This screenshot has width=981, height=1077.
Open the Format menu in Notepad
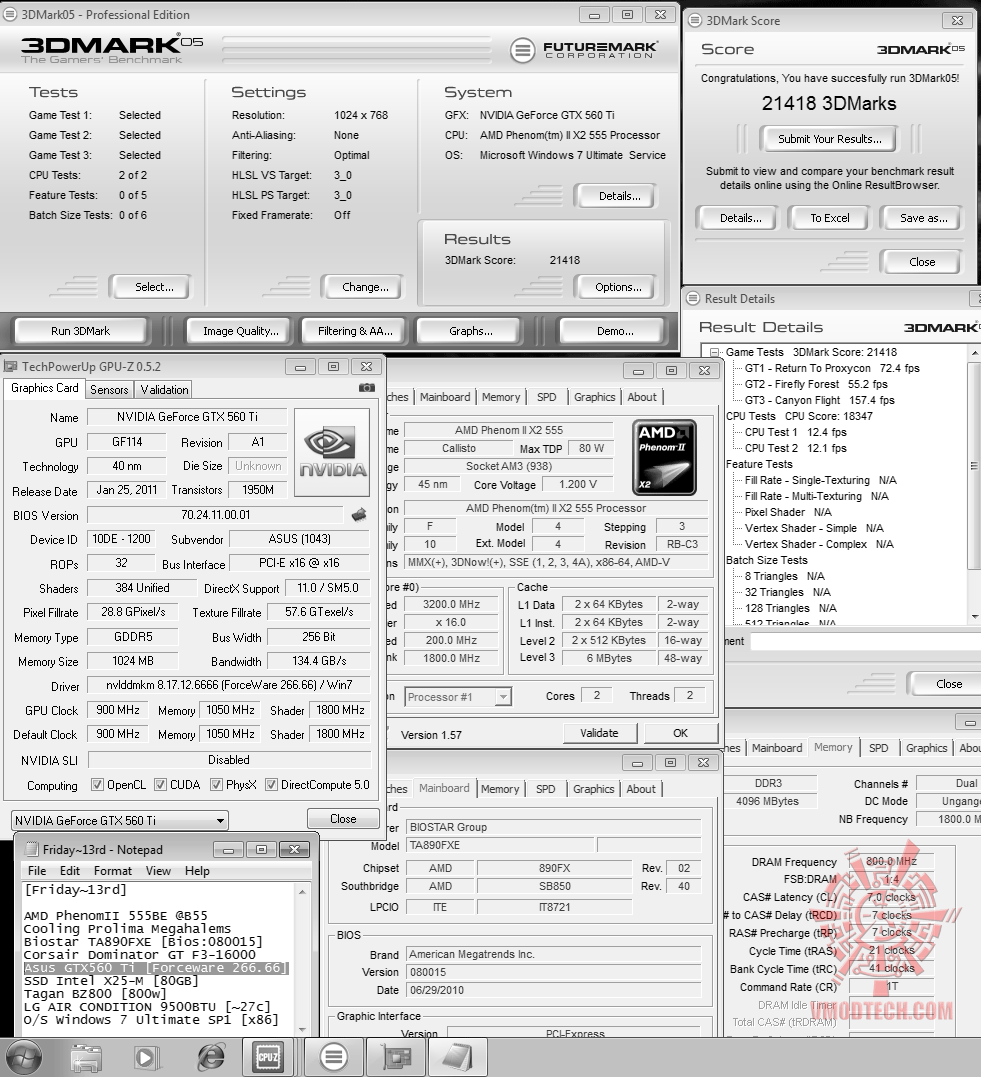[x=113, y=870]
